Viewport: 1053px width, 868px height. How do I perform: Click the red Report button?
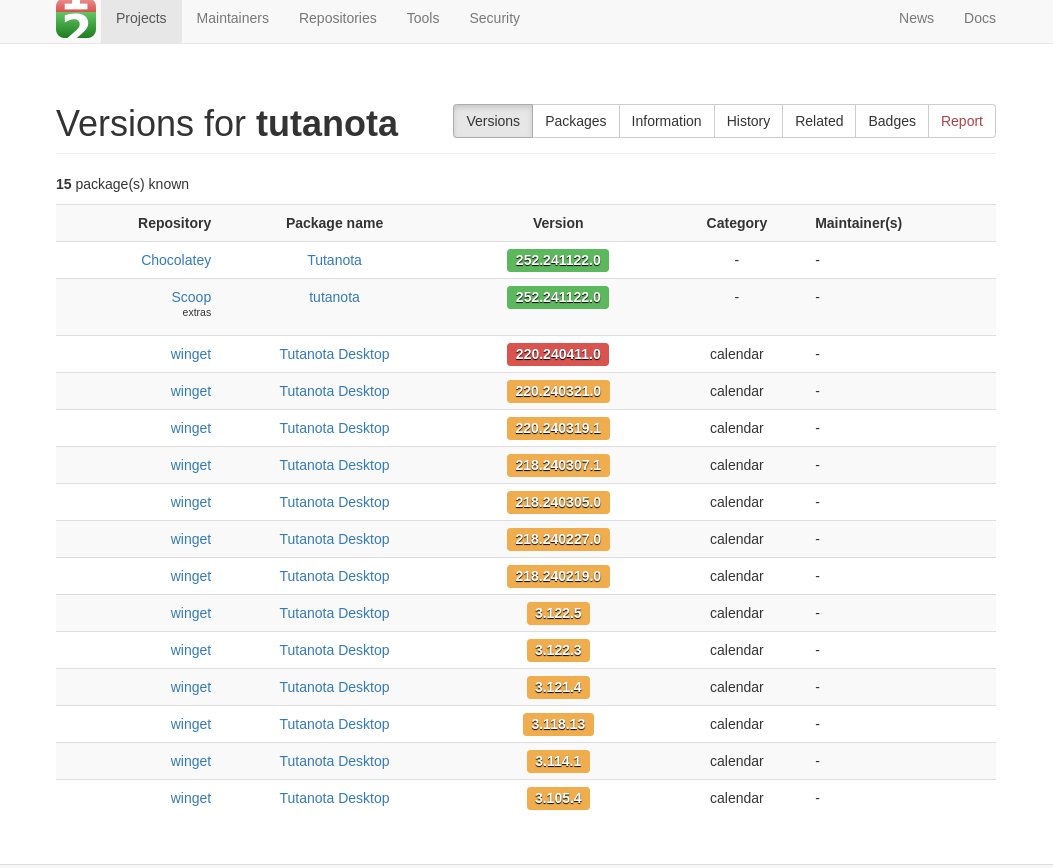[x=961, y=121]
